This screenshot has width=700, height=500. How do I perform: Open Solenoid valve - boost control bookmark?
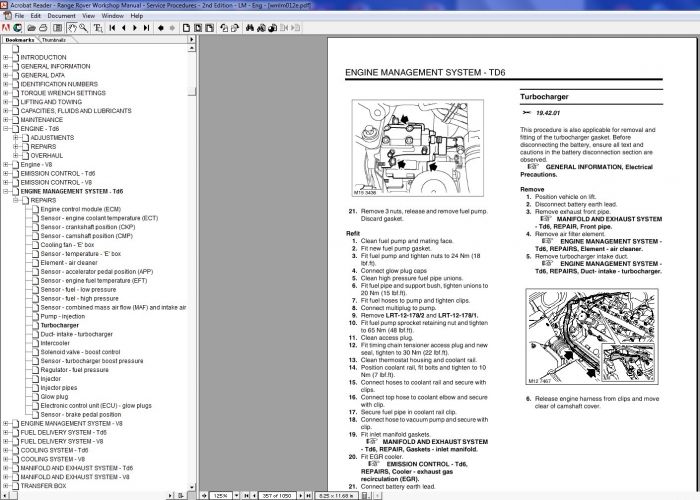coord(80,352)
